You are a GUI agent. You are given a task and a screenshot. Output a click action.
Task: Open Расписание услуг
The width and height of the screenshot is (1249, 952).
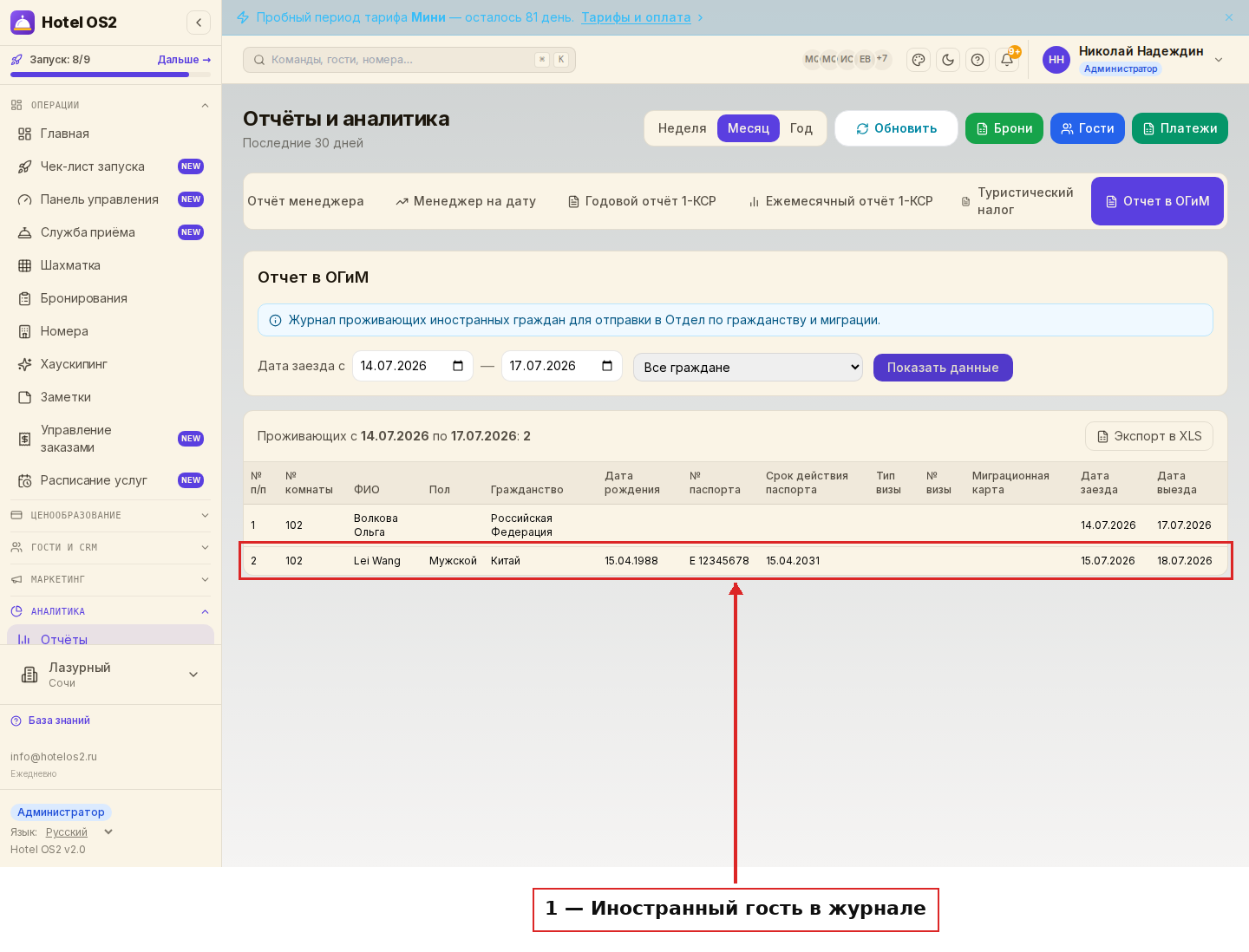coord(110,480)
